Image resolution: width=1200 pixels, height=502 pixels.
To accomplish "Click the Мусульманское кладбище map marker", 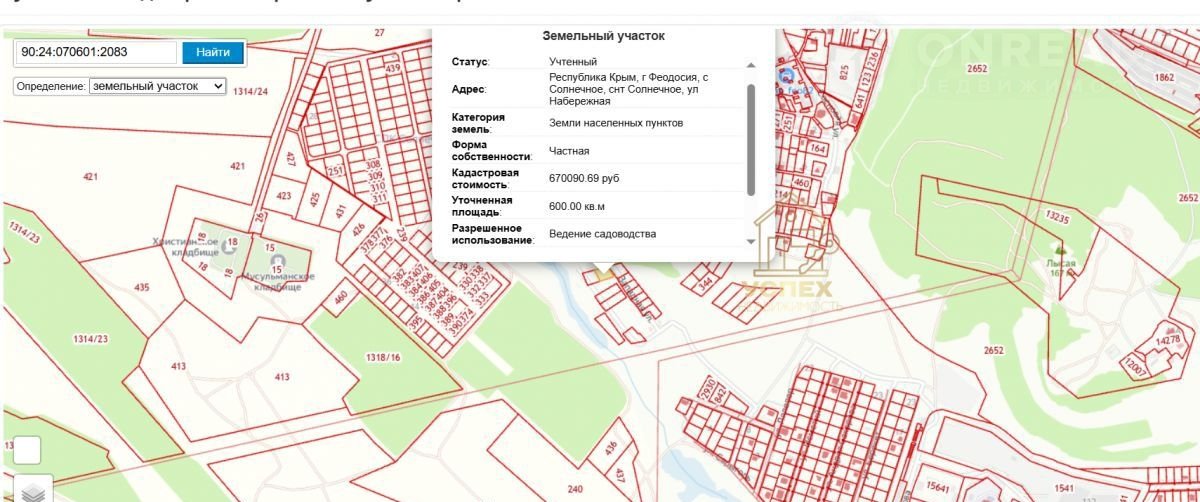I will tap(277, 261).
